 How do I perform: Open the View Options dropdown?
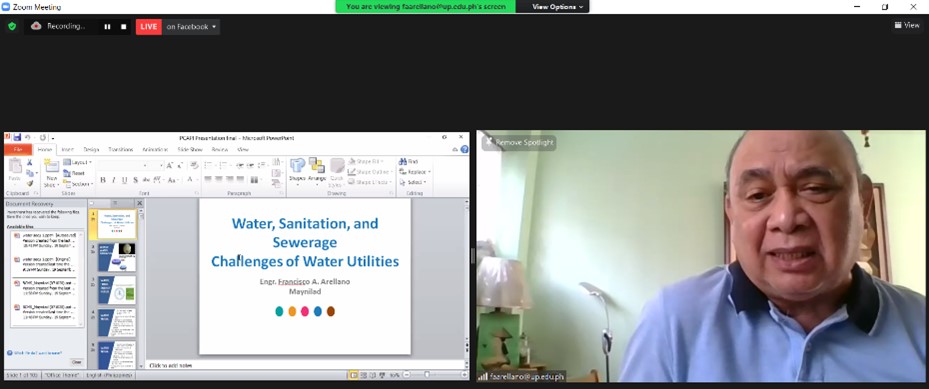[557, 7]
